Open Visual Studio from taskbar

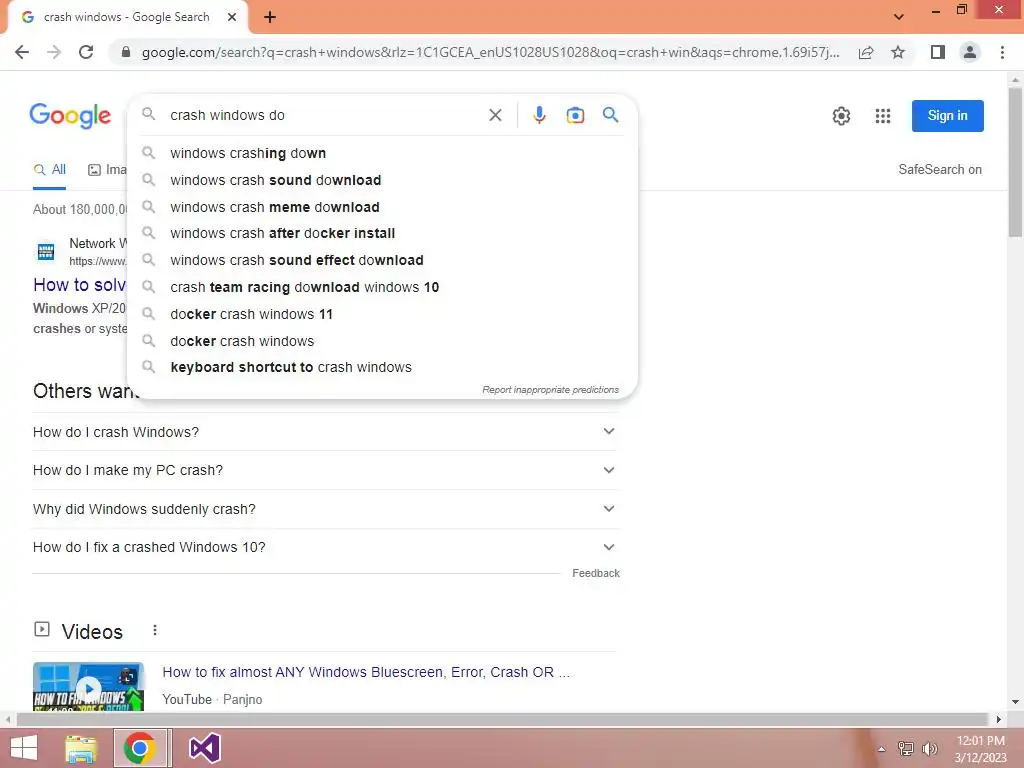coord(204,748)
